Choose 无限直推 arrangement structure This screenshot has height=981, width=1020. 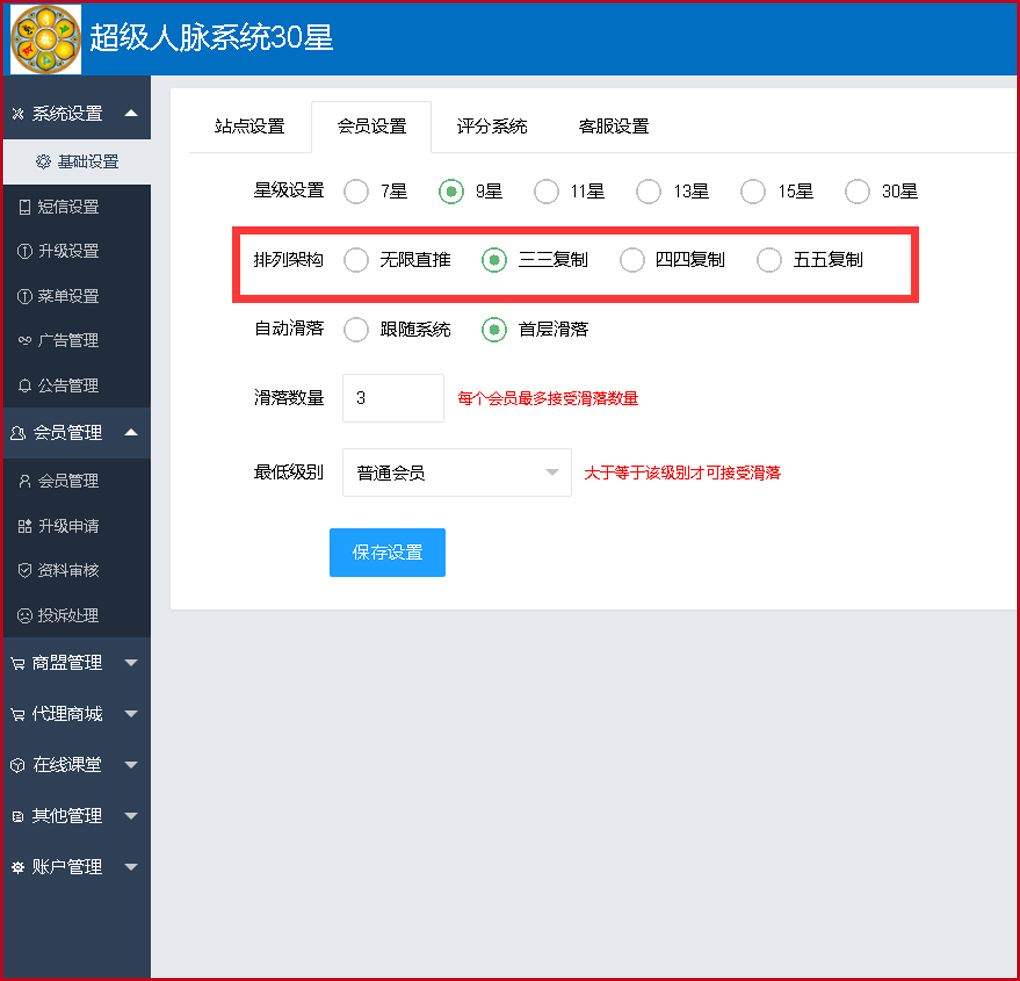356,259
